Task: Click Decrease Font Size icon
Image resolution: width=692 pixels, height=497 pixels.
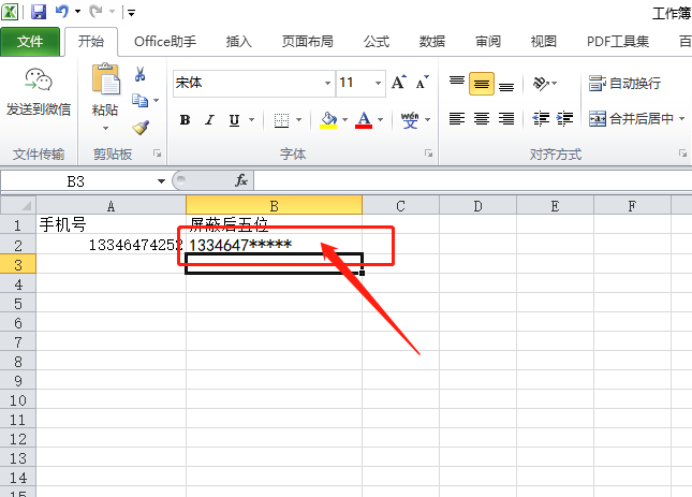Action: (422, 83)
